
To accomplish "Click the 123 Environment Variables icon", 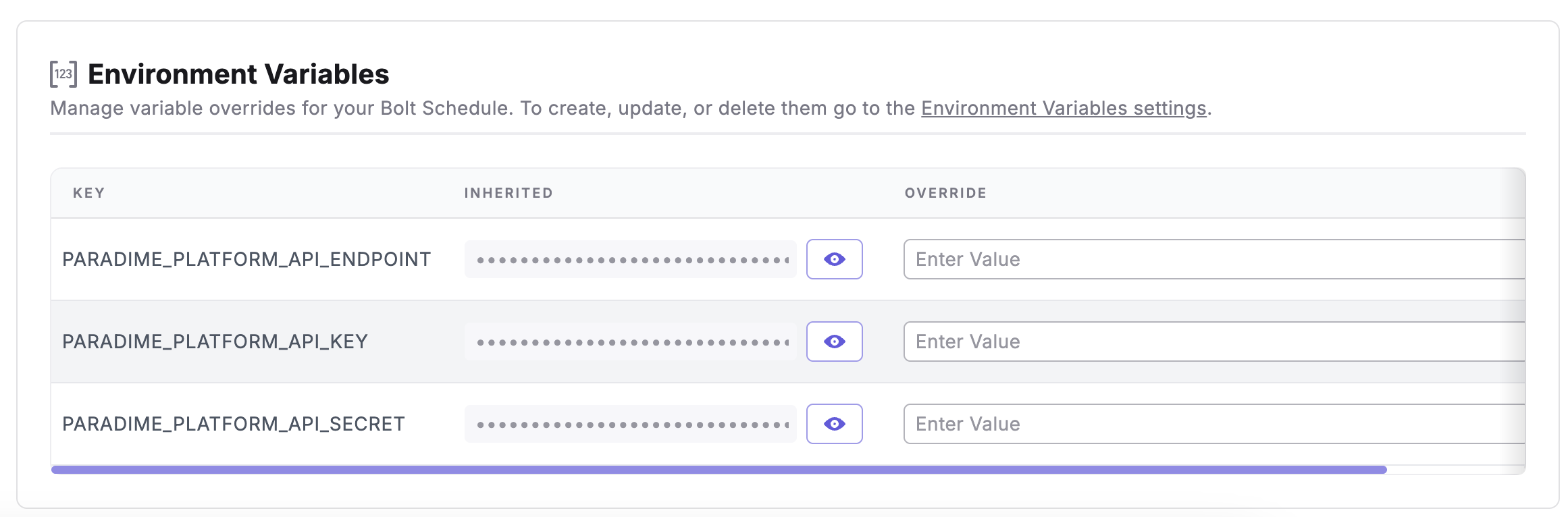I will click(63, 74).
